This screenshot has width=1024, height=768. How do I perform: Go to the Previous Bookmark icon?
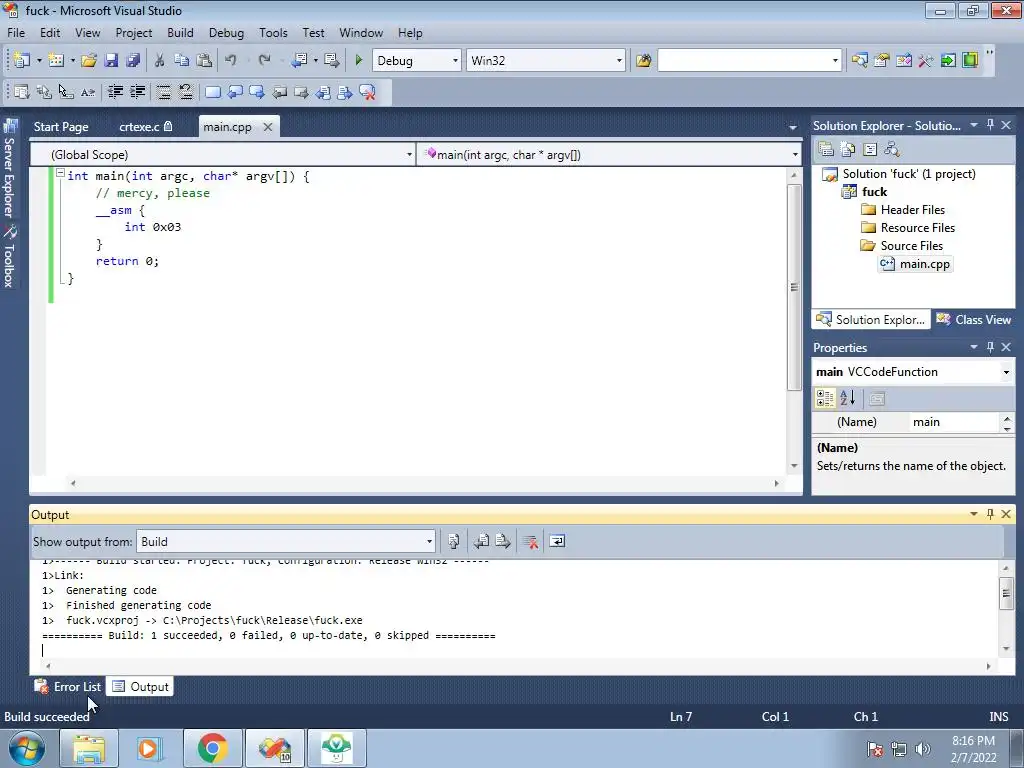coord(235,92)
